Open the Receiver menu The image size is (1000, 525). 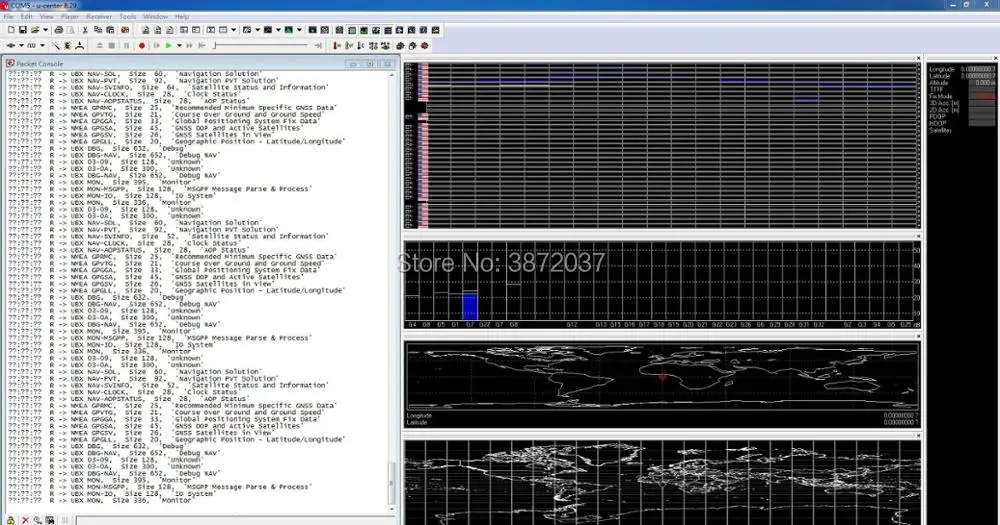click(x=99, y=17)
